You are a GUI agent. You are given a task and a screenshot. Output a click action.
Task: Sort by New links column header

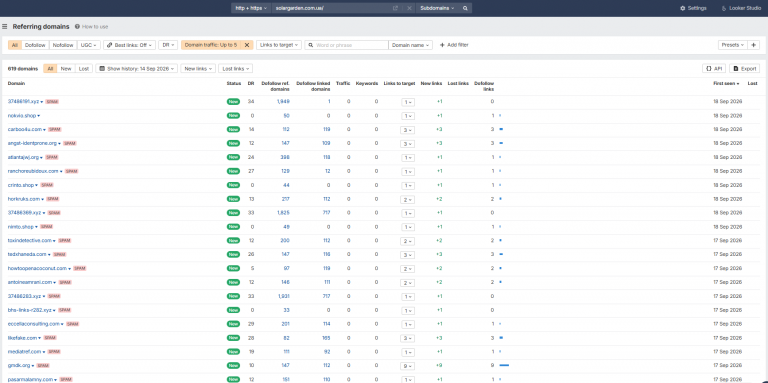coord(431,83)
